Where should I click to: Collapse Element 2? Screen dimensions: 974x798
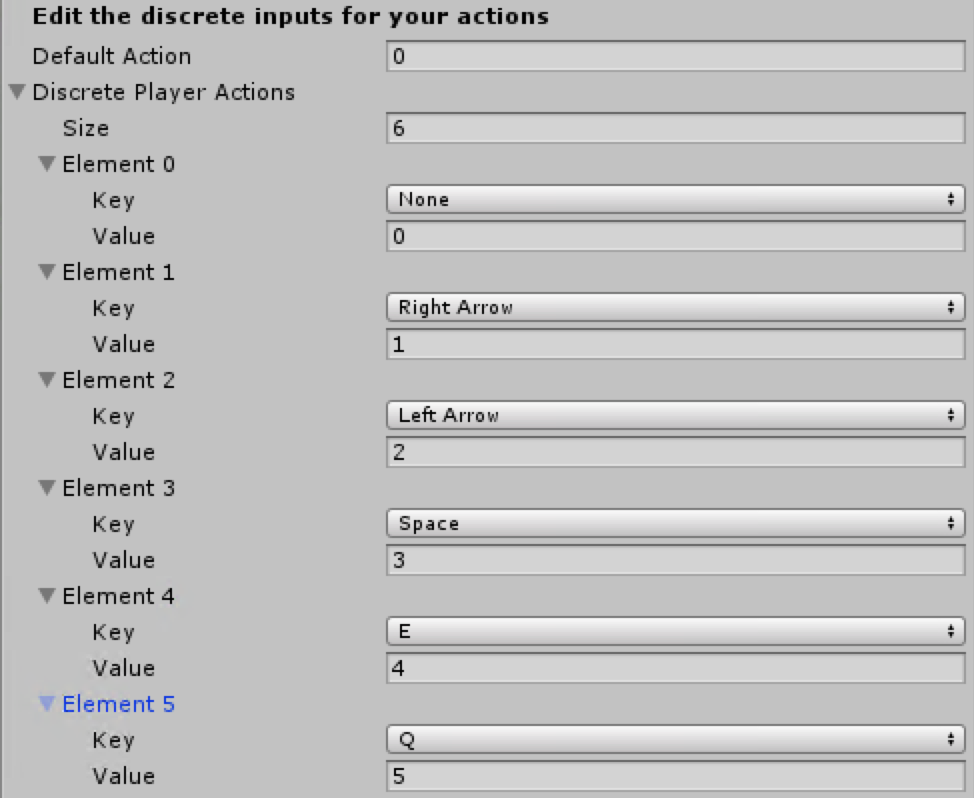click(46, 379)
